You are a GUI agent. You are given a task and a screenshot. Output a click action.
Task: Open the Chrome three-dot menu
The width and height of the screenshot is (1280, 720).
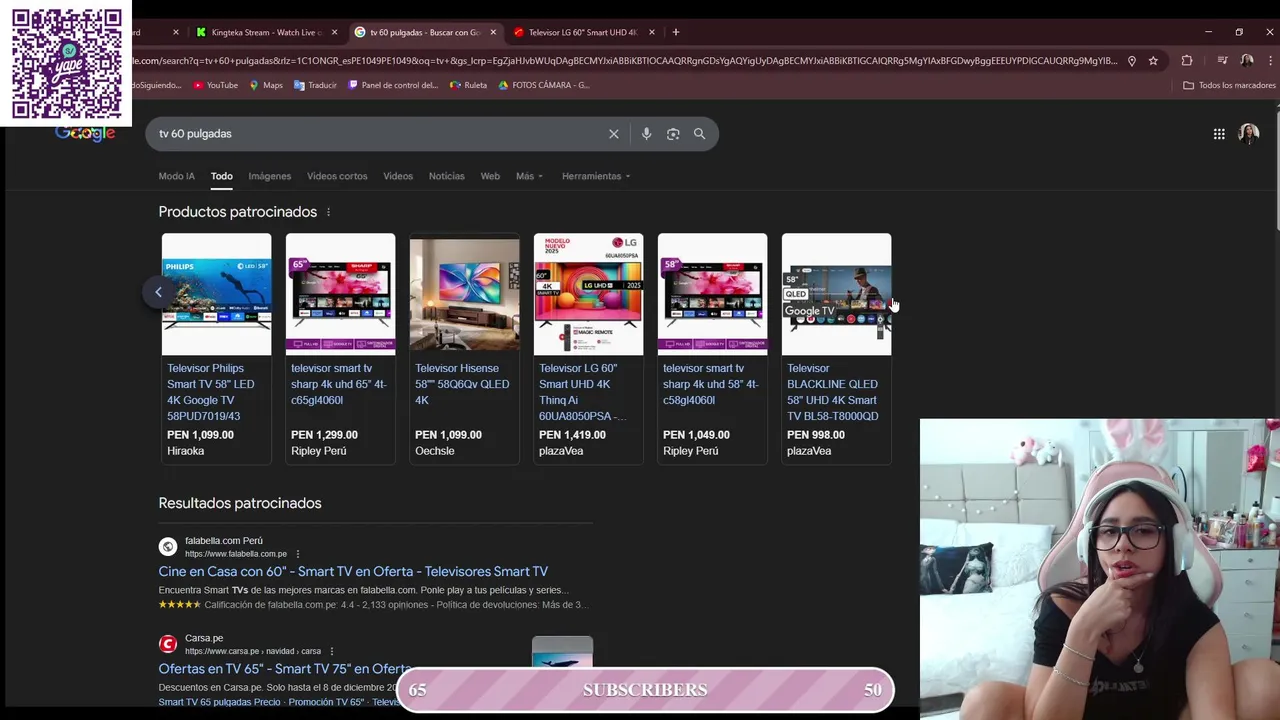(x=1269, y=61)
